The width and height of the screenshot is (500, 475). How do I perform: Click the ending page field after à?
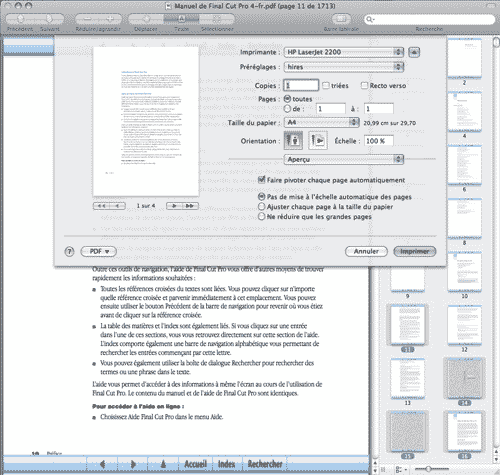(379, 109)
